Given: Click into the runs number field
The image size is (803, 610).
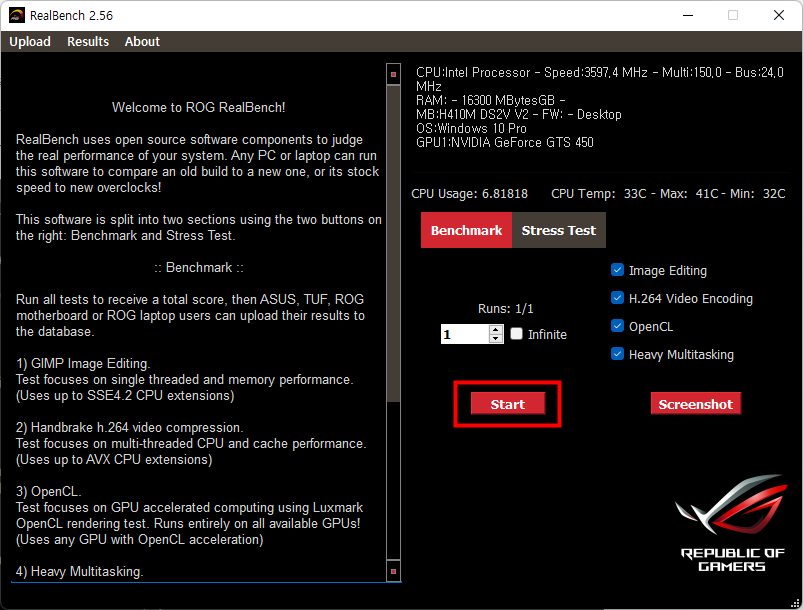Looking at the screenshot, I should click(465, 334).
